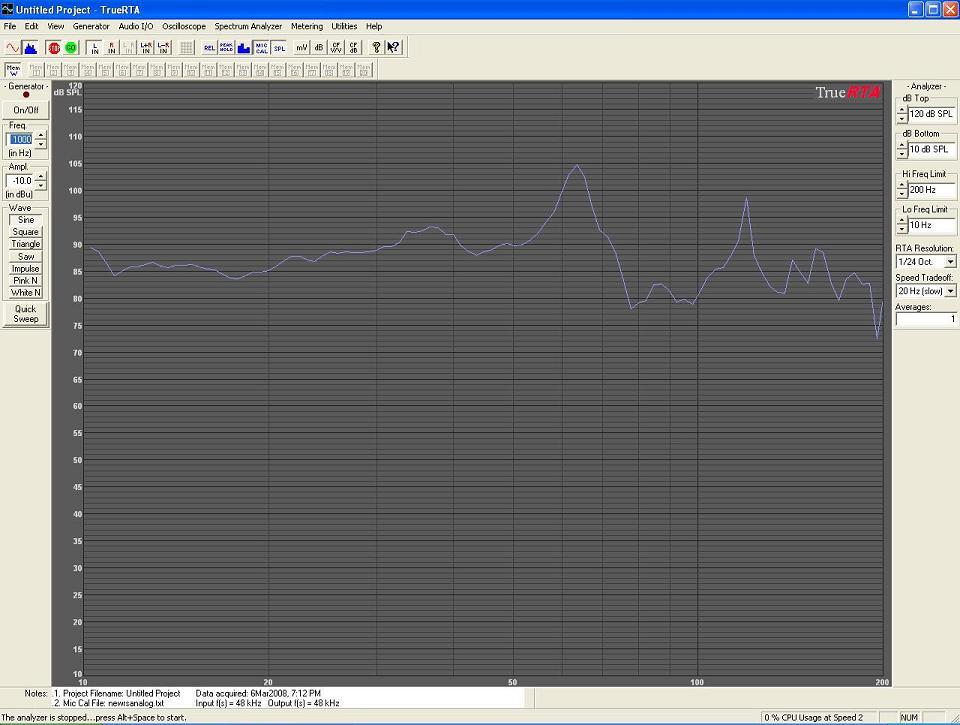Click the Averages input field

(x=925, y=319)
